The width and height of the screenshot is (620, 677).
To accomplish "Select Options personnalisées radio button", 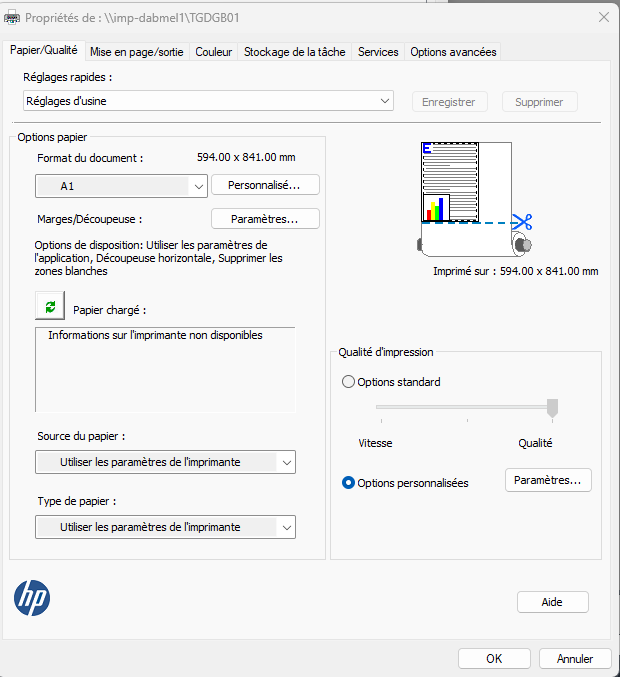I will click(x=348, y=483).
